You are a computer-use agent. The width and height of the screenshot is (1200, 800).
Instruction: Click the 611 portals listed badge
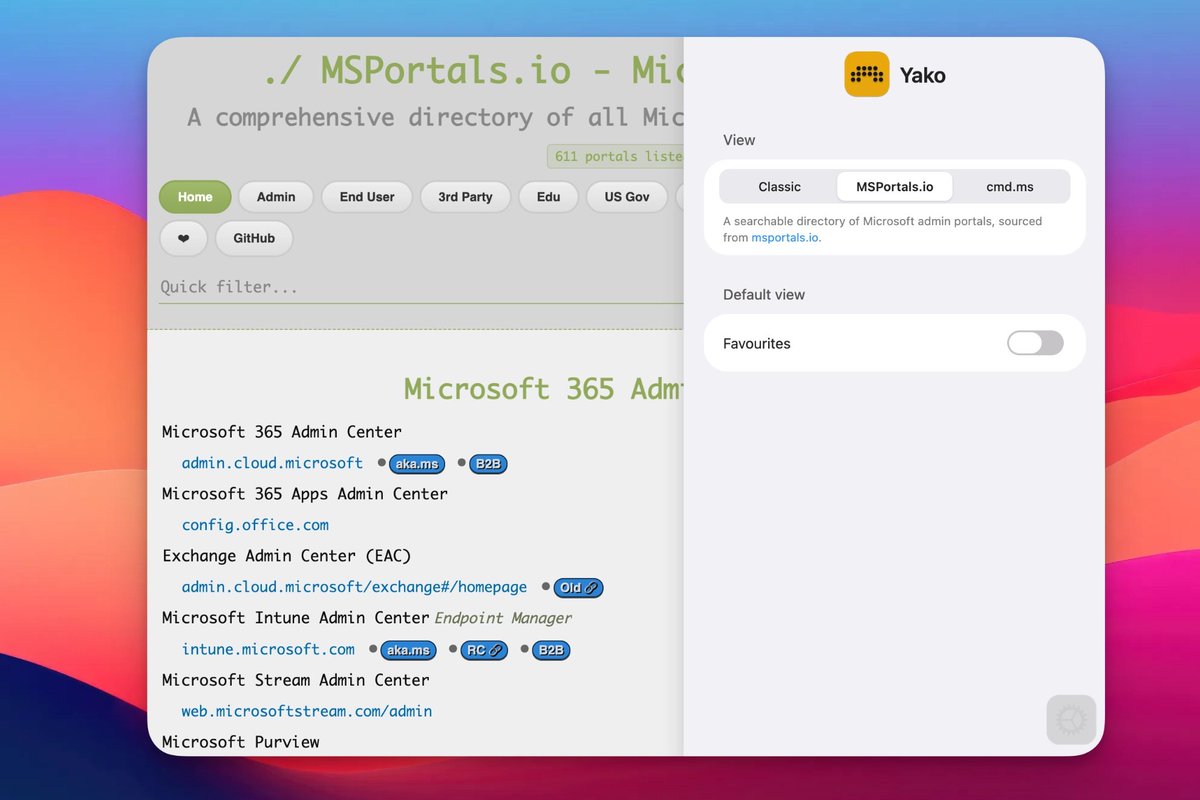point(615,156)
